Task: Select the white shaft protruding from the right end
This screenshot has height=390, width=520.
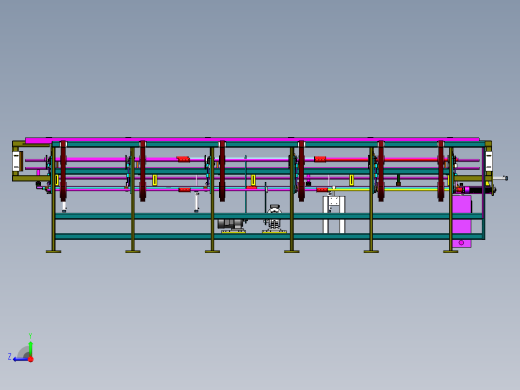Action: [500, 178]
